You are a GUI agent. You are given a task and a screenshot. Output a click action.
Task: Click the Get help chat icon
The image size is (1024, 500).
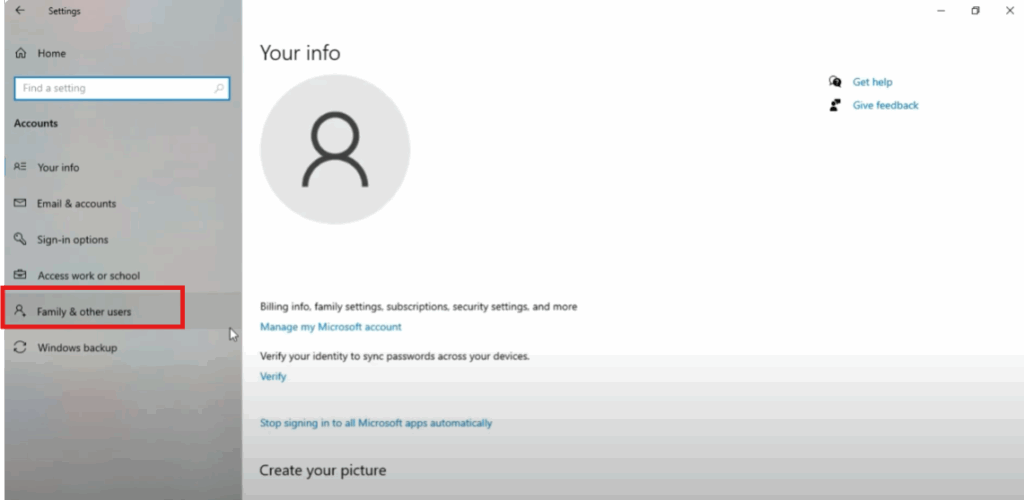pyautogui.click(x=835, y=82)
